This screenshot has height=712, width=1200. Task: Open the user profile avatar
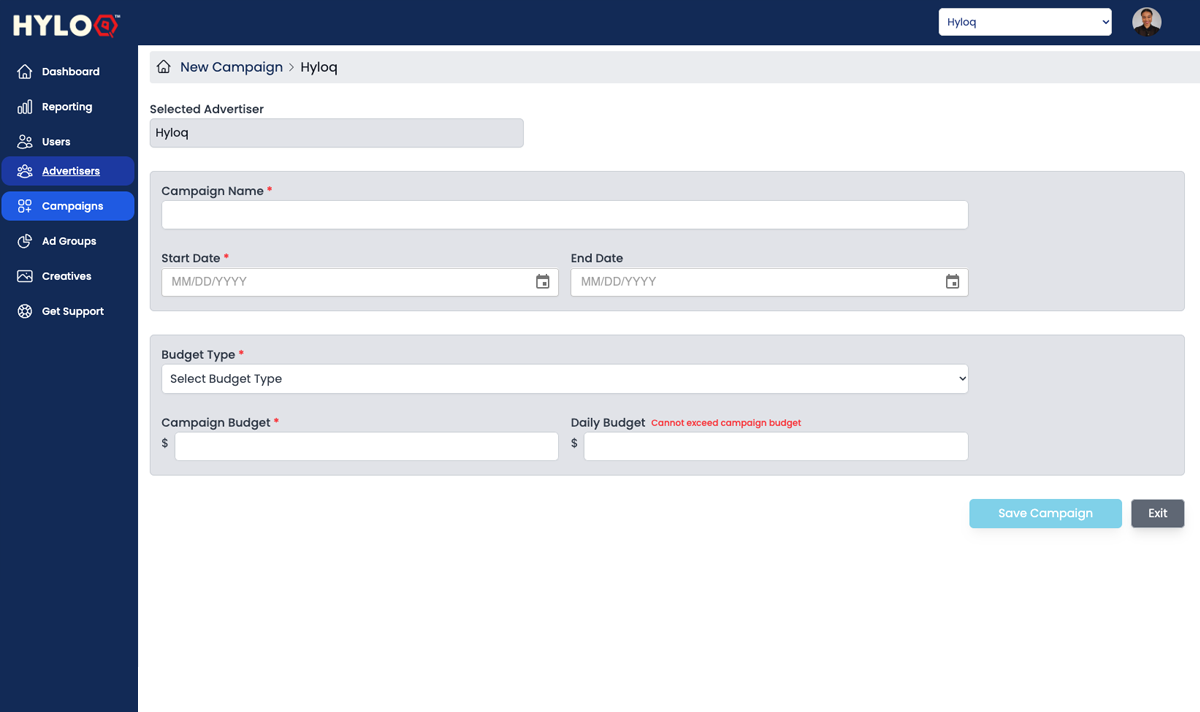point(1146,22)
